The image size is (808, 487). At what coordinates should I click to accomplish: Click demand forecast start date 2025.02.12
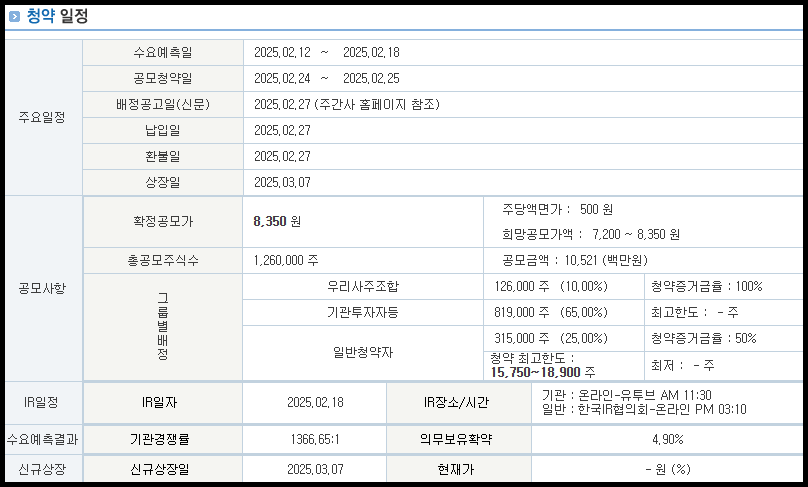click(x=282, y=53)
